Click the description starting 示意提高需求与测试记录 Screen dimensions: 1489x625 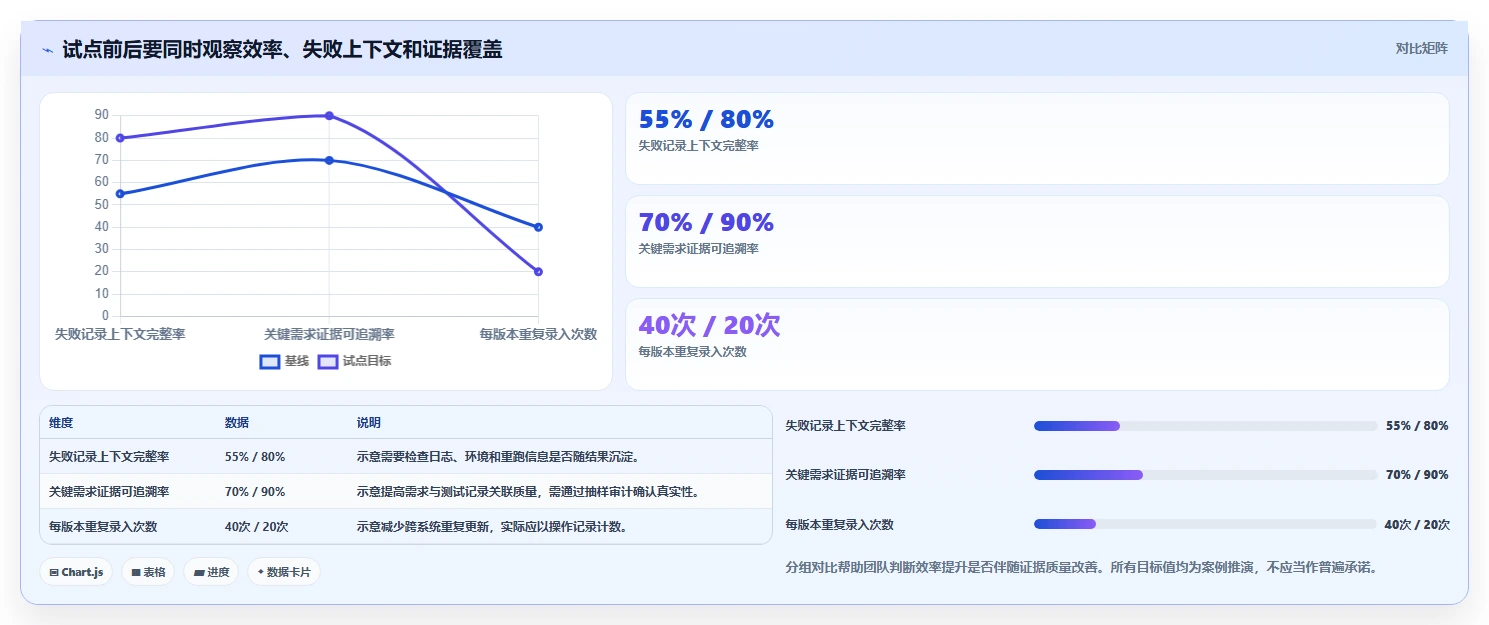pos(528,492)
